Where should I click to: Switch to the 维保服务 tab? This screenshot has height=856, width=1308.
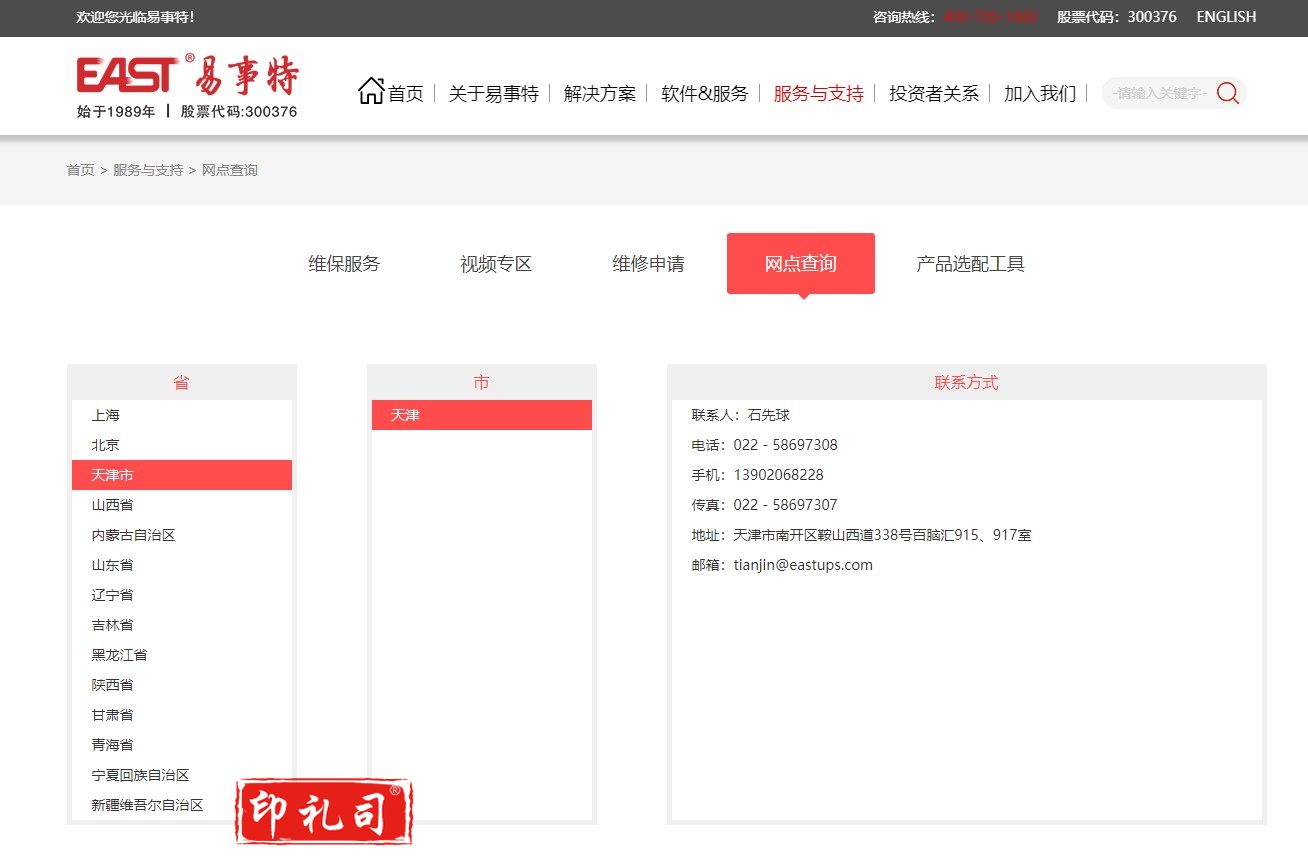click(x=344, y=264)
